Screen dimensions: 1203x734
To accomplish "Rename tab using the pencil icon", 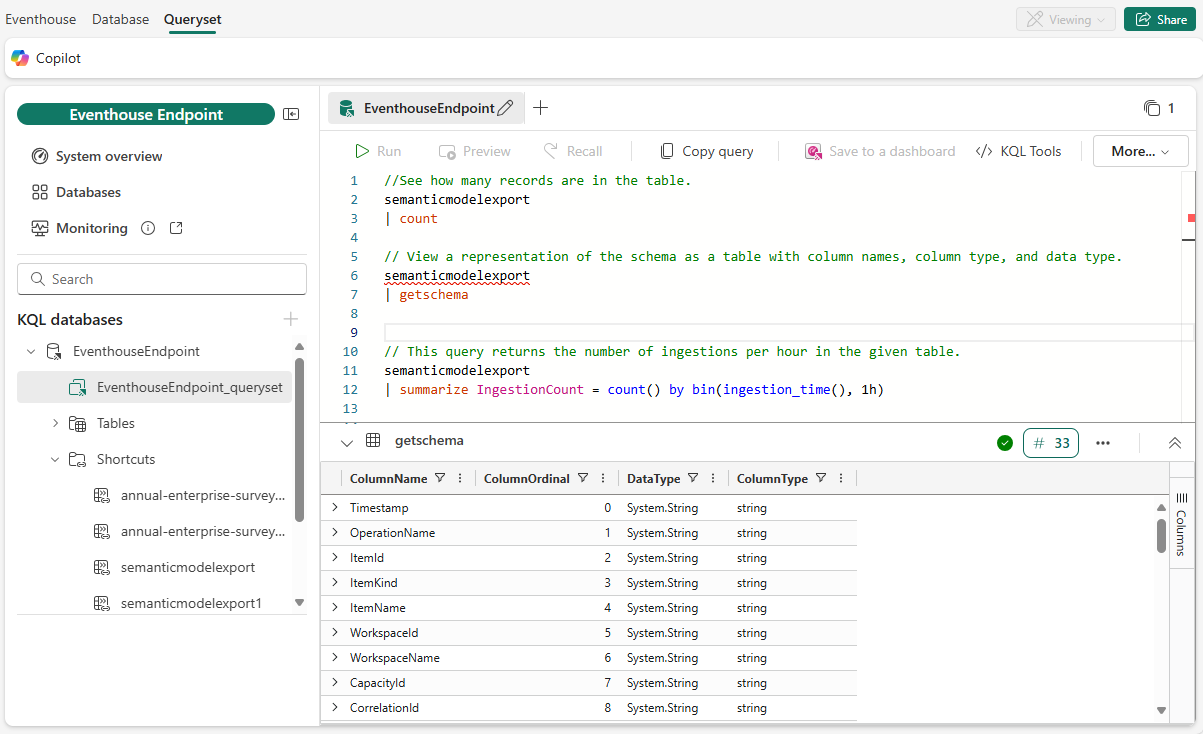I will (505, 108).
